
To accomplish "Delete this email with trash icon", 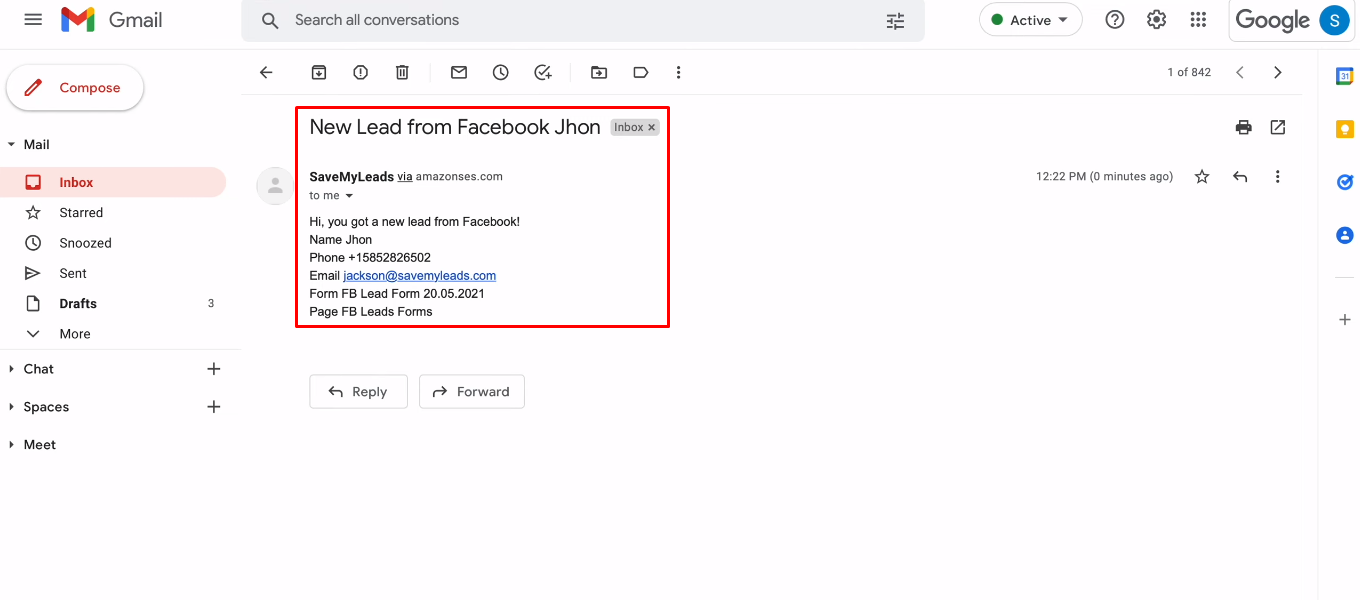I will click(402, 72).
